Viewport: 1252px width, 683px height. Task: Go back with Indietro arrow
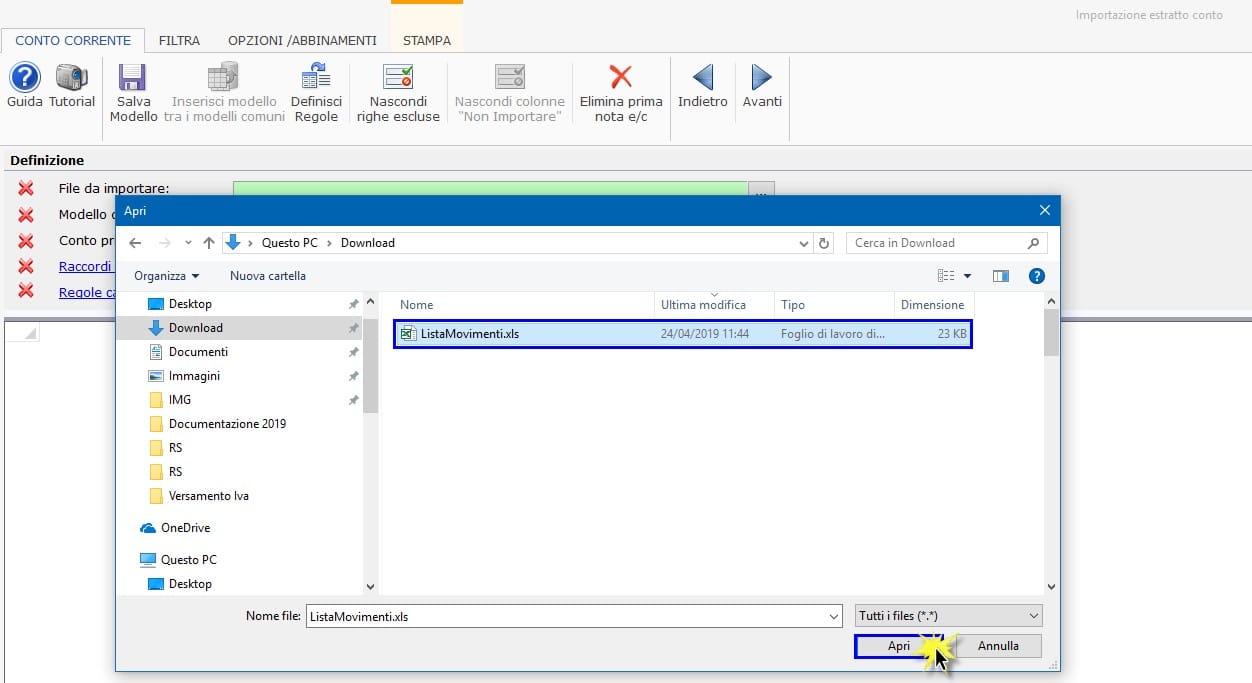point(703,78)
